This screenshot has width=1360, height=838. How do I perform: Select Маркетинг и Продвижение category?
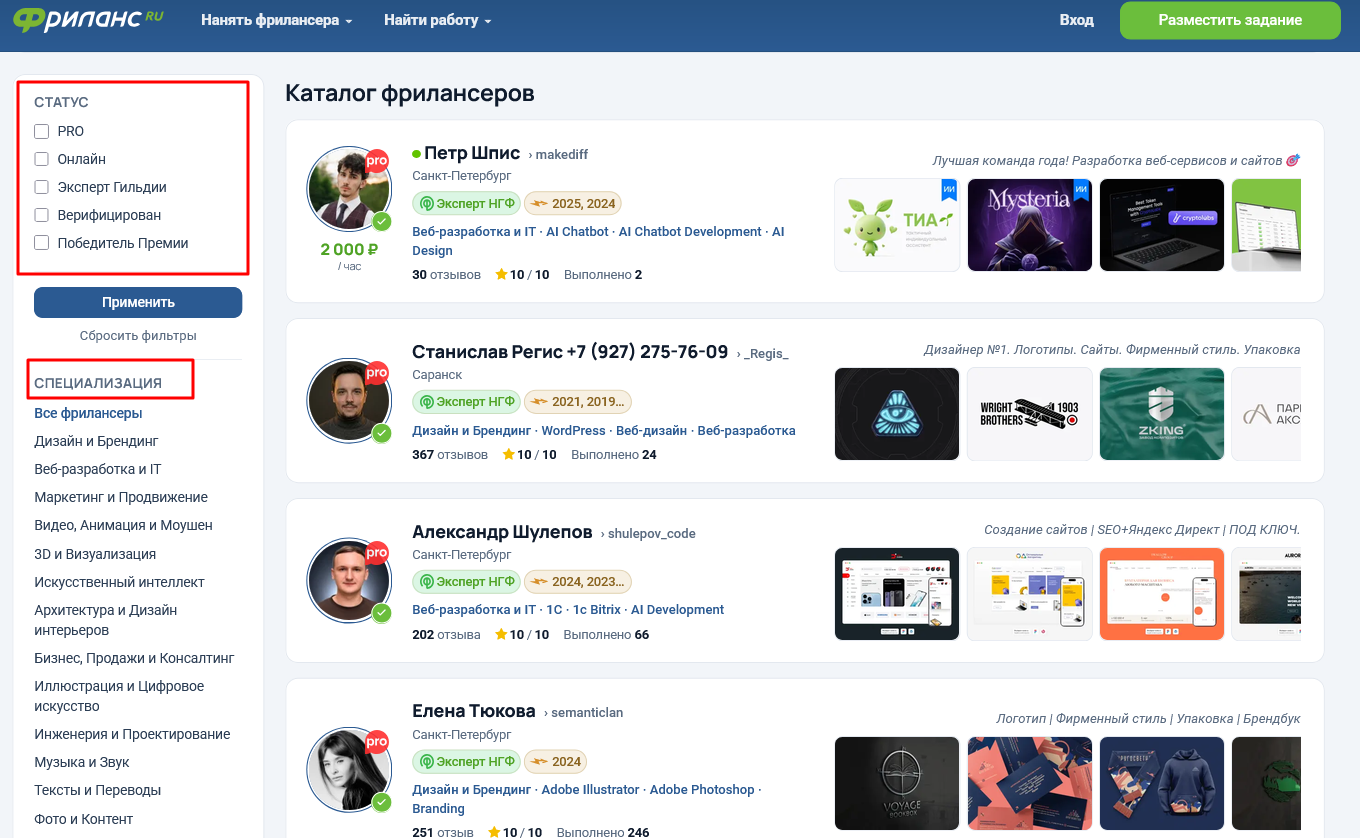pos(121,497)
